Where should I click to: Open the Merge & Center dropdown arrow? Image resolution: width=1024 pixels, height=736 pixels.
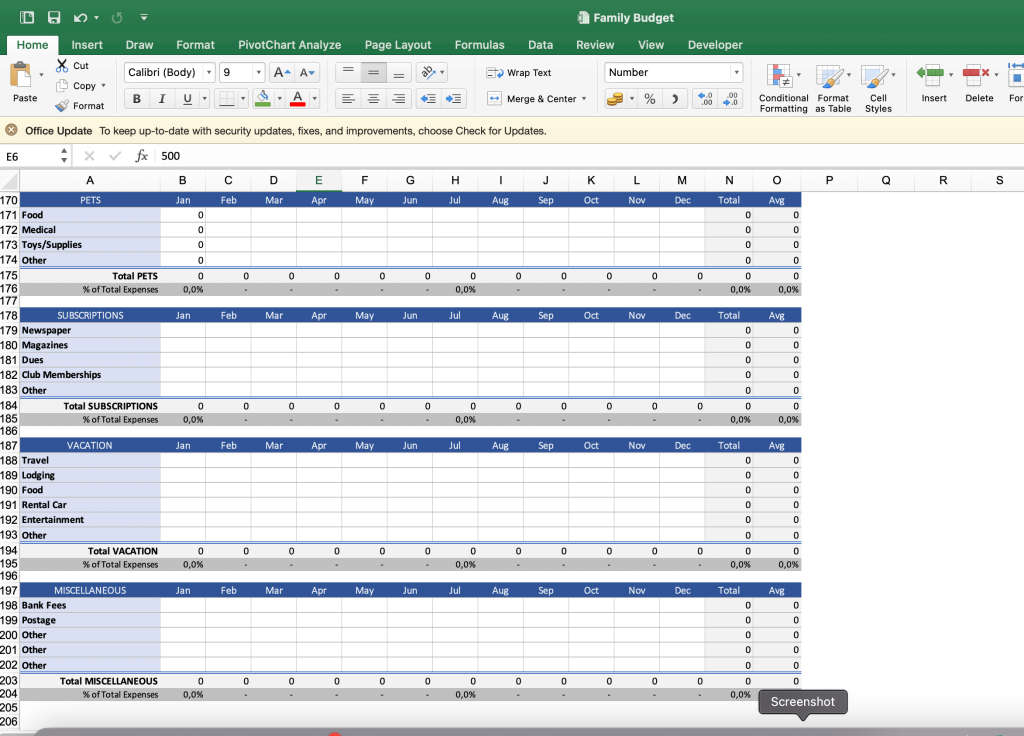pos(584,99)
